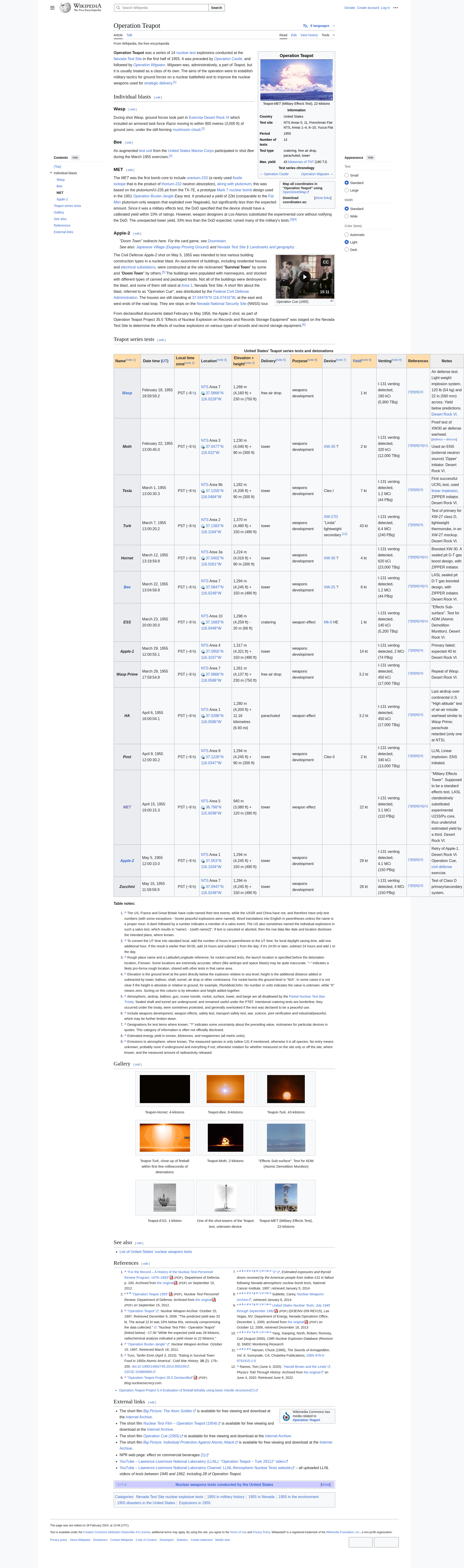This screenshot has width=464, height=1568.
Task: Open the Article tab
Action: 118,35
